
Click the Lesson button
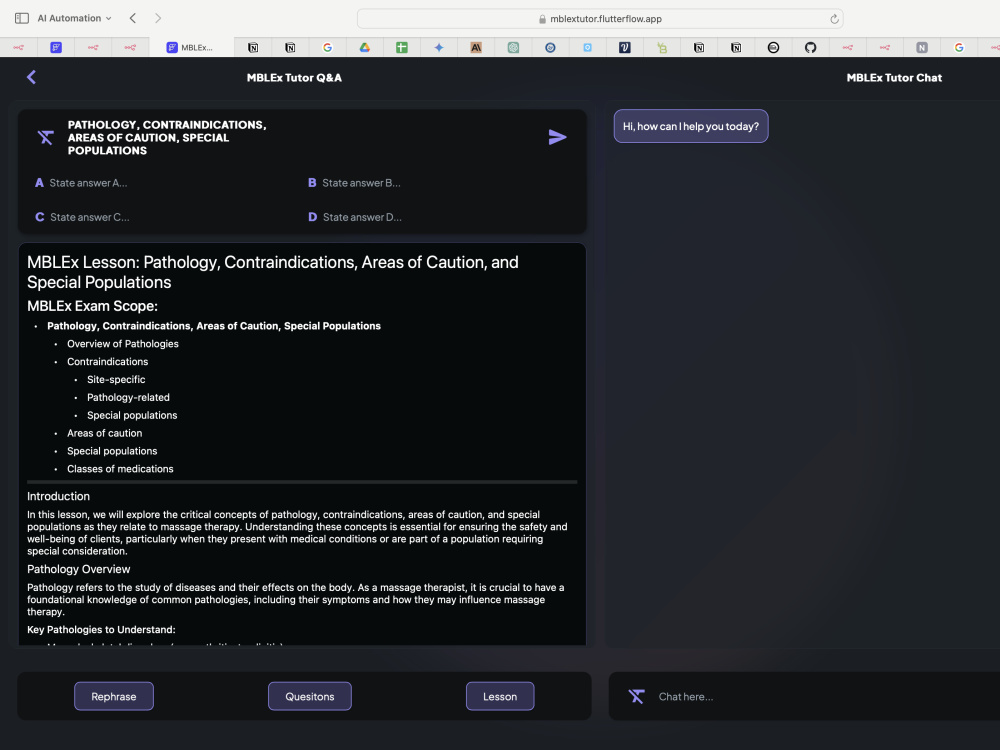pyautogui.click(x=500, y=696)
